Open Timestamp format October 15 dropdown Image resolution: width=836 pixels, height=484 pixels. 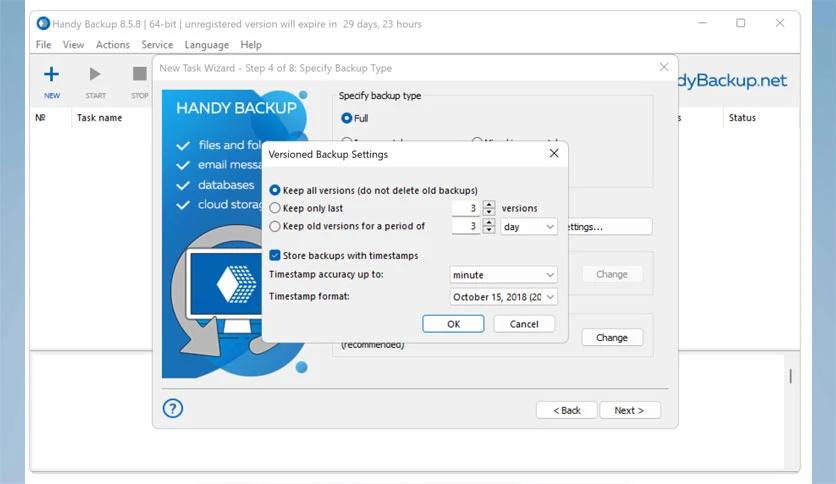tap(503, 297)
